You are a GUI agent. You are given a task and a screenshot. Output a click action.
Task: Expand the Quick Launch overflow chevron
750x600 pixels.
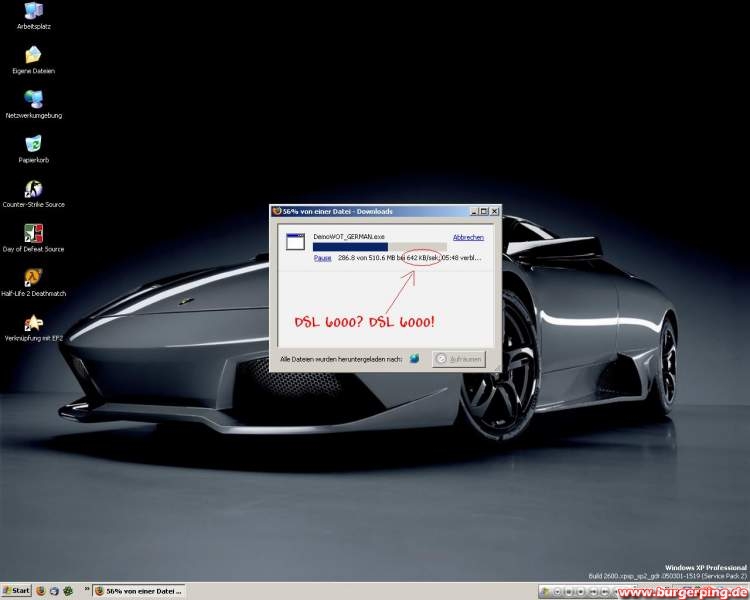88,591
